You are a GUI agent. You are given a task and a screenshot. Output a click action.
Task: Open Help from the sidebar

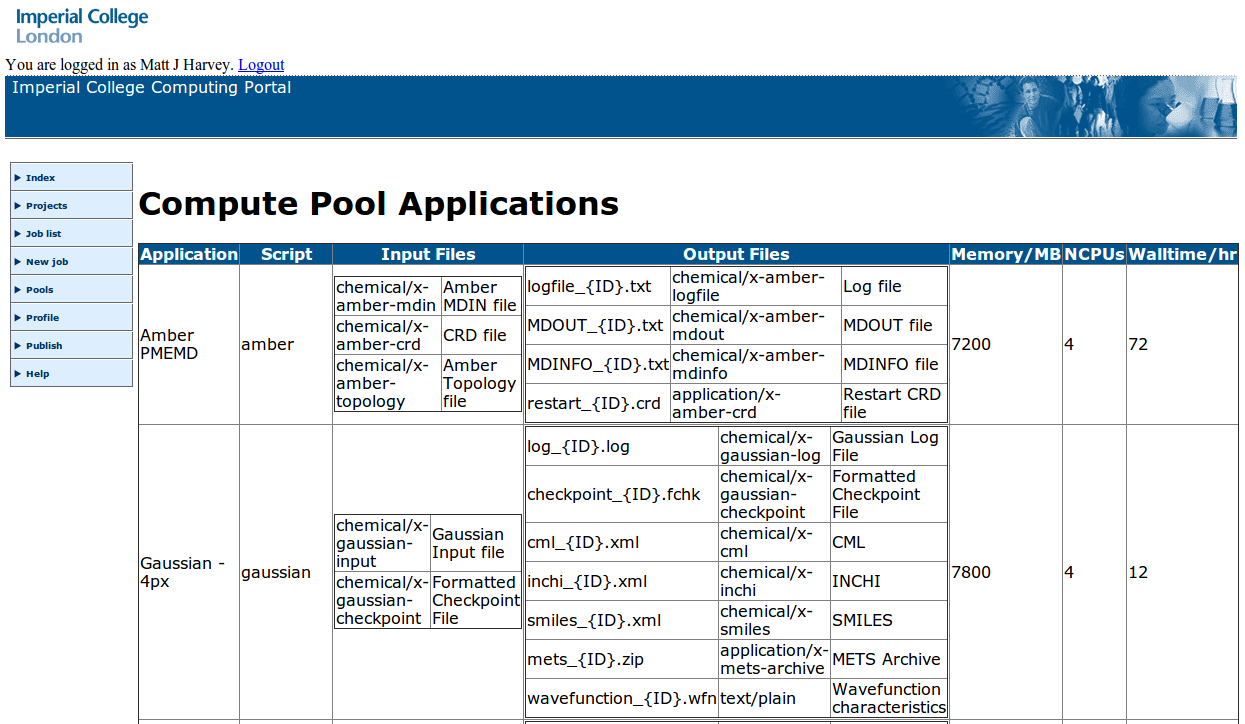tap(38, 374)
